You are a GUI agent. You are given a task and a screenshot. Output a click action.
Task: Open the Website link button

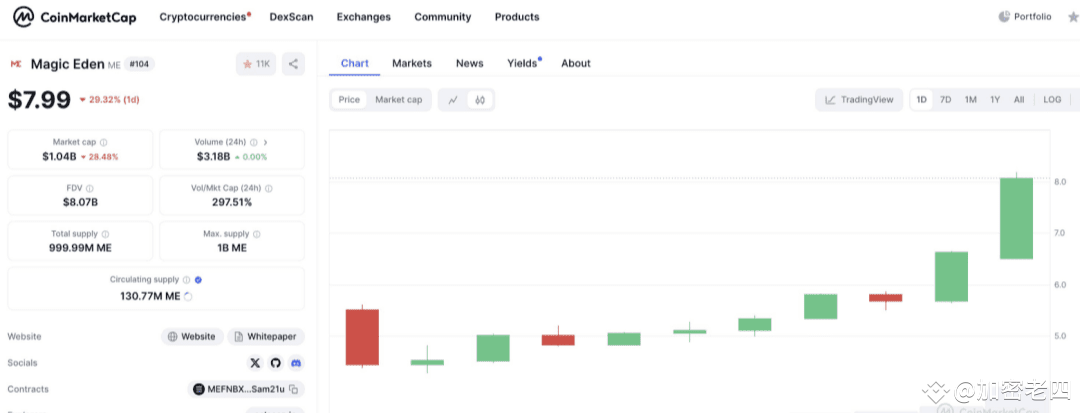pos(193,337)
